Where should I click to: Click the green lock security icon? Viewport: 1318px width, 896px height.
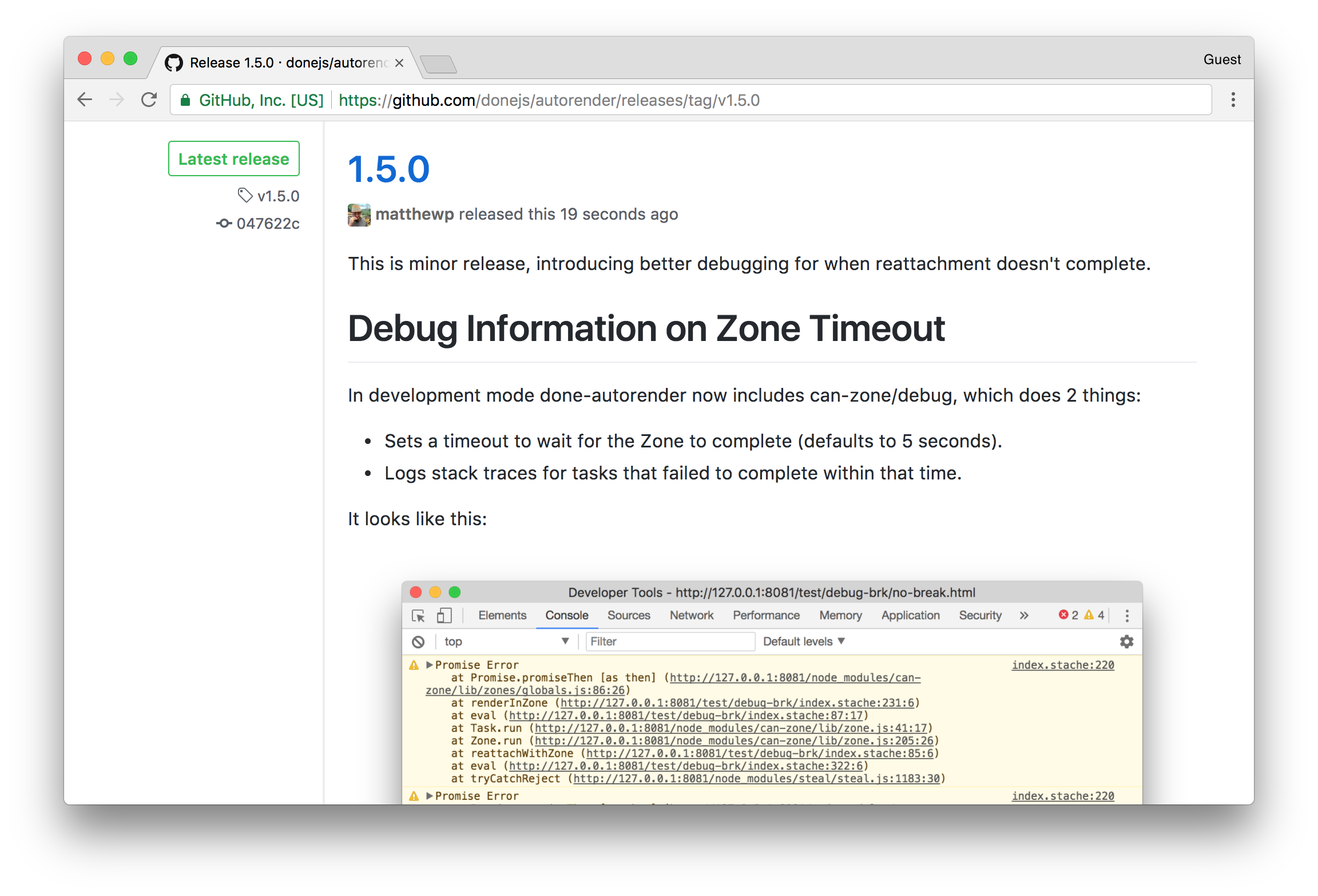point(185,100)
